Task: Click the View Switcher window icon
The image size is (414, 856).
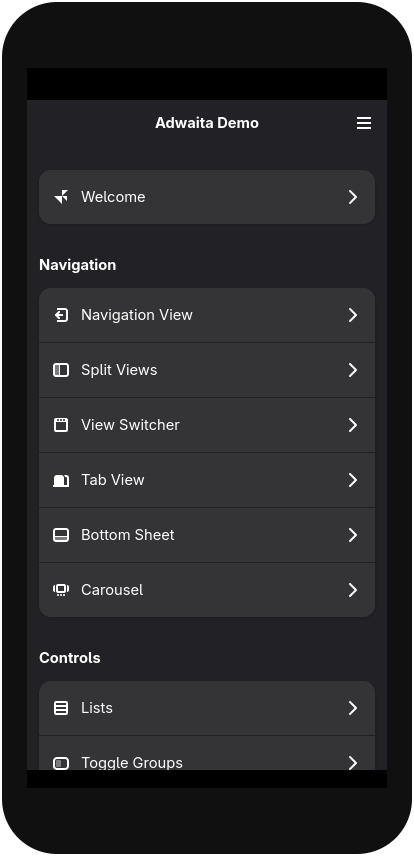Action: (61, 425)
